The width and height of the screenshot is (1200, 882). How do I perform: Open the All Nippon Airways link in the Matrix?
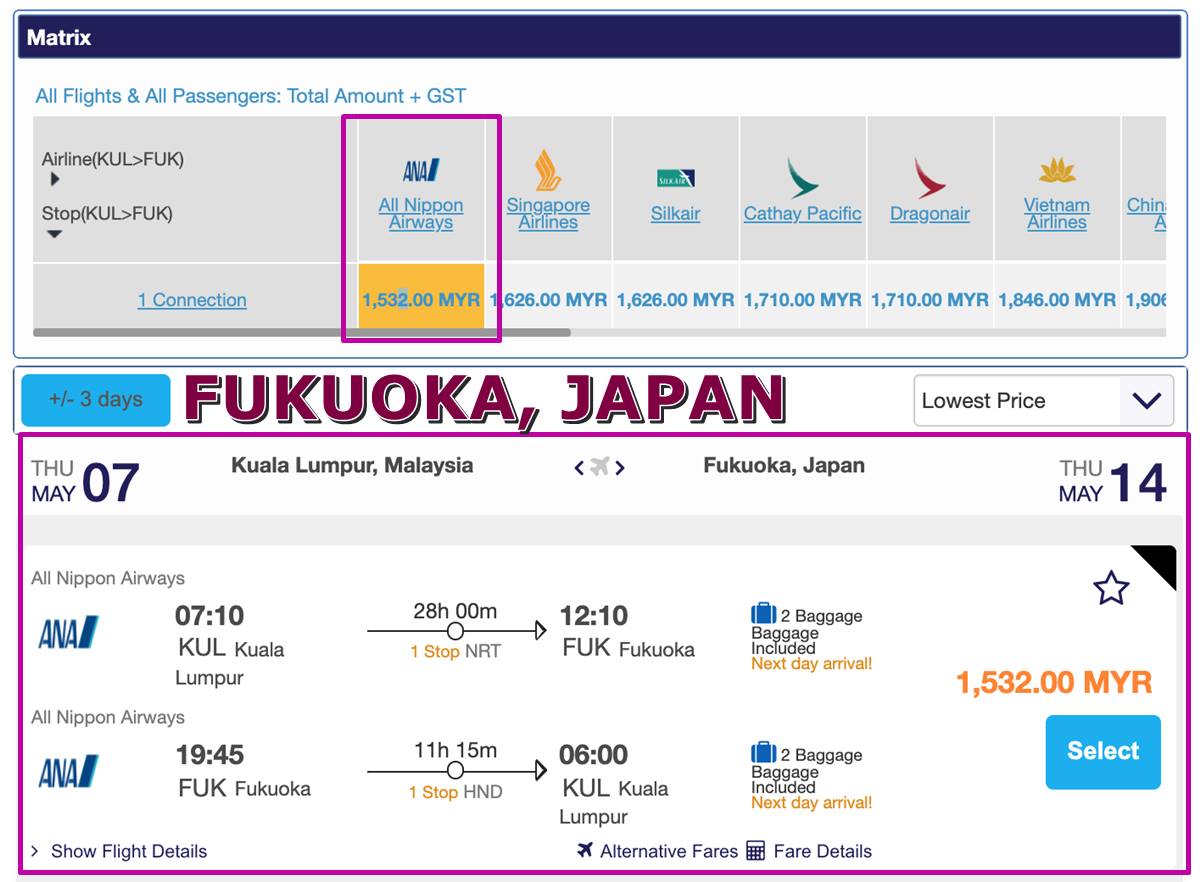click(421, 214)
